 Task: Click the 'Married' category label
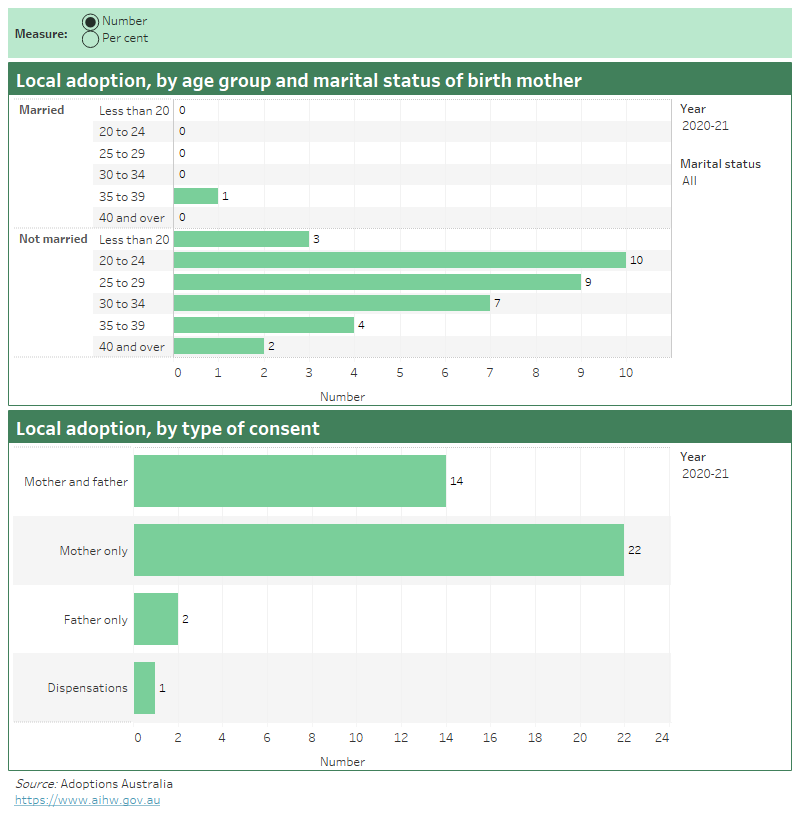click(40, 110)
